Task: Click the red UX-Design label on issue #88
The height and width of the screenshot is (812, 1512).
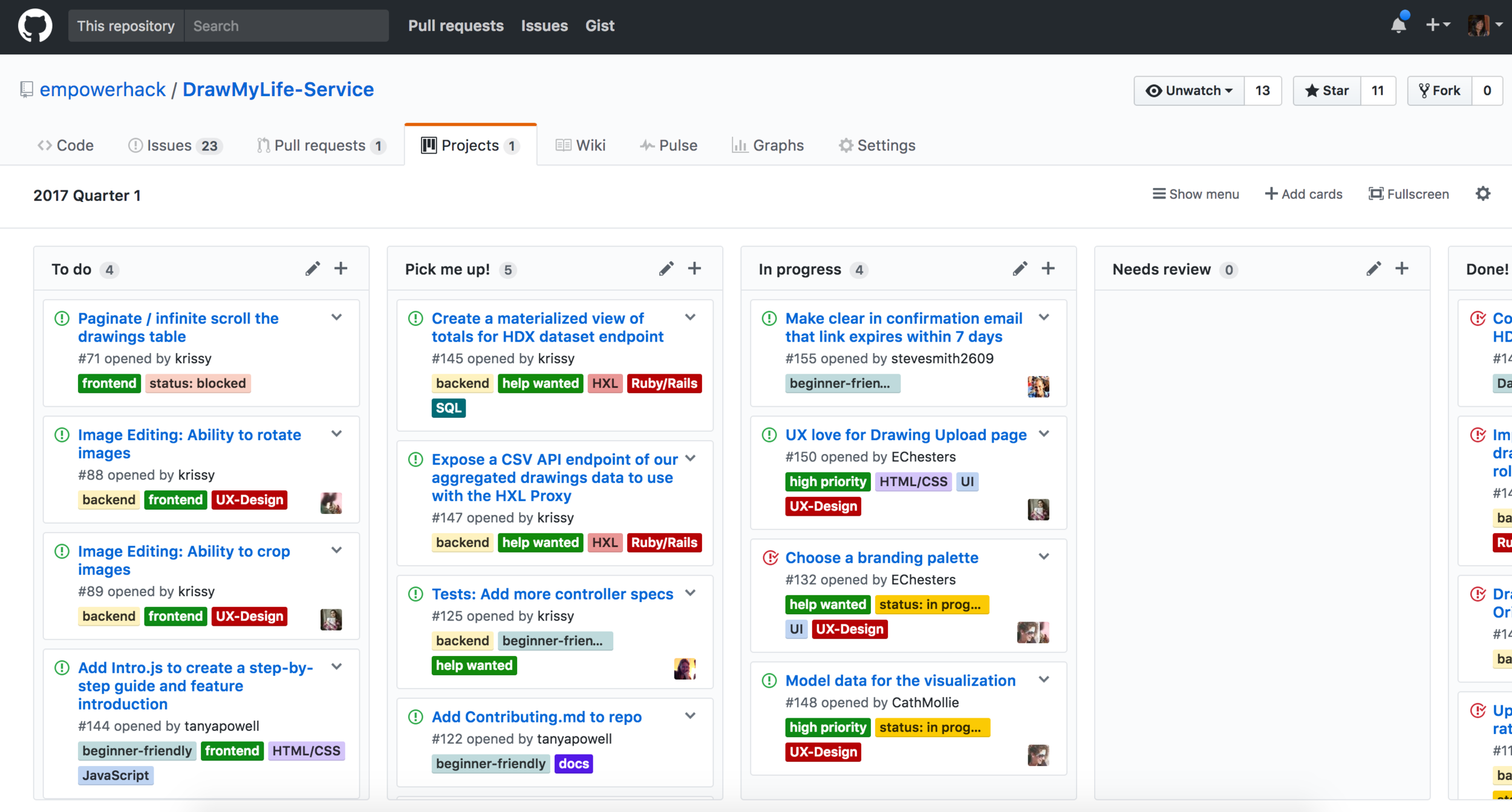Action: coord(249,500)
